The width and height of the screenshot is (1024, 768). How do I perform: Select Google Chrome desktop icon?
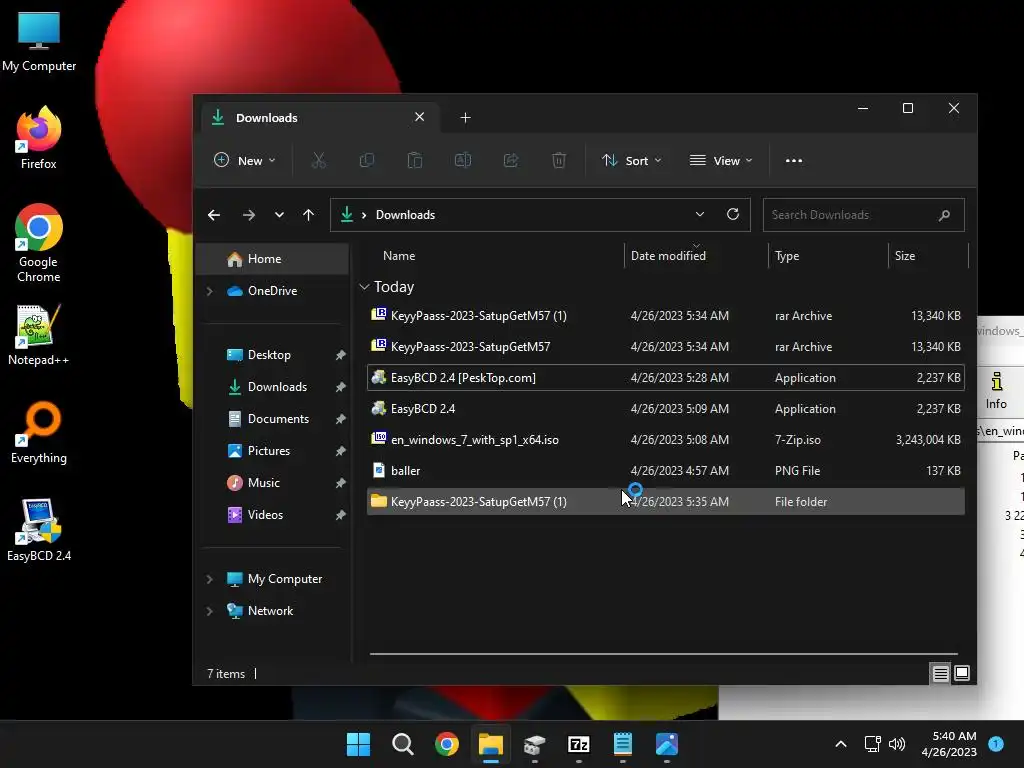pos(39,243)
